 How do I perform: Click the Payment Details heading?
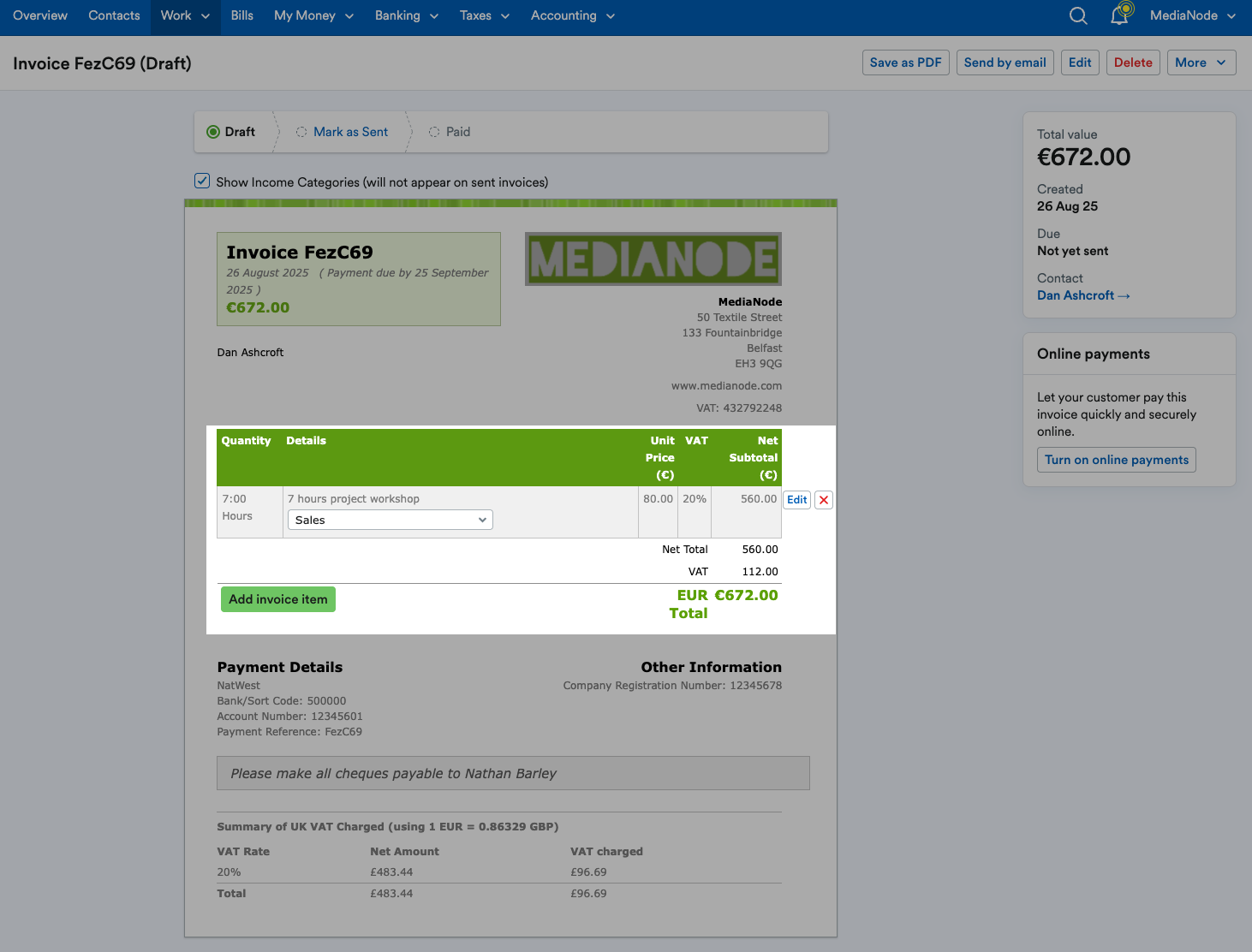tap(280, 668)
